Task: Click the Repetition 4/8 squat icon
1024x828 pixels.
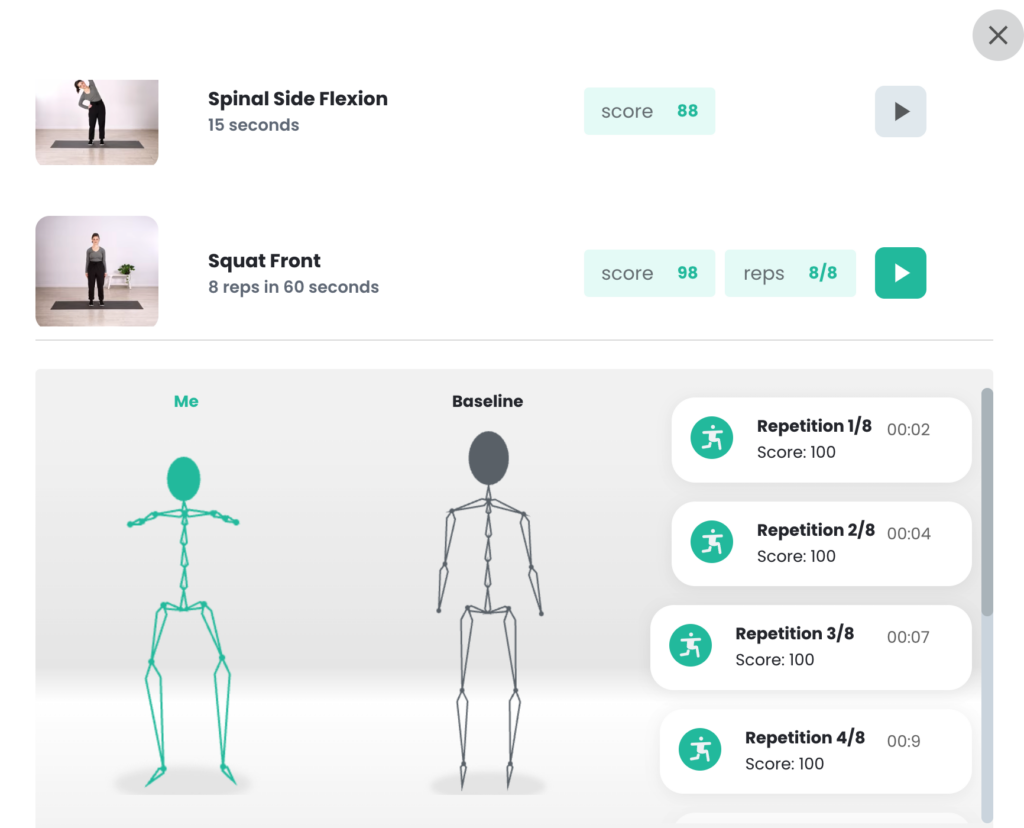Action: [699, 750]
